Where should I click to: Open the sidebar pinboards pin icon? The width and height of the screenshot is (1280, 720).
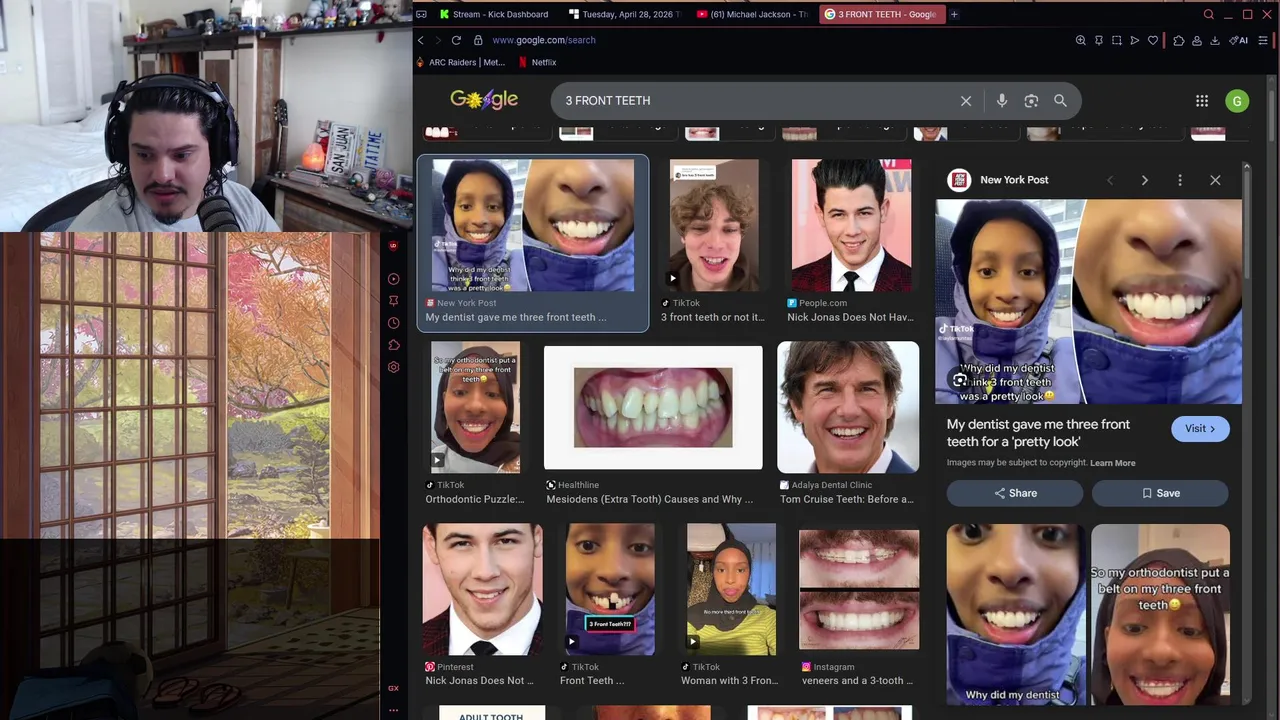(393, 301)
